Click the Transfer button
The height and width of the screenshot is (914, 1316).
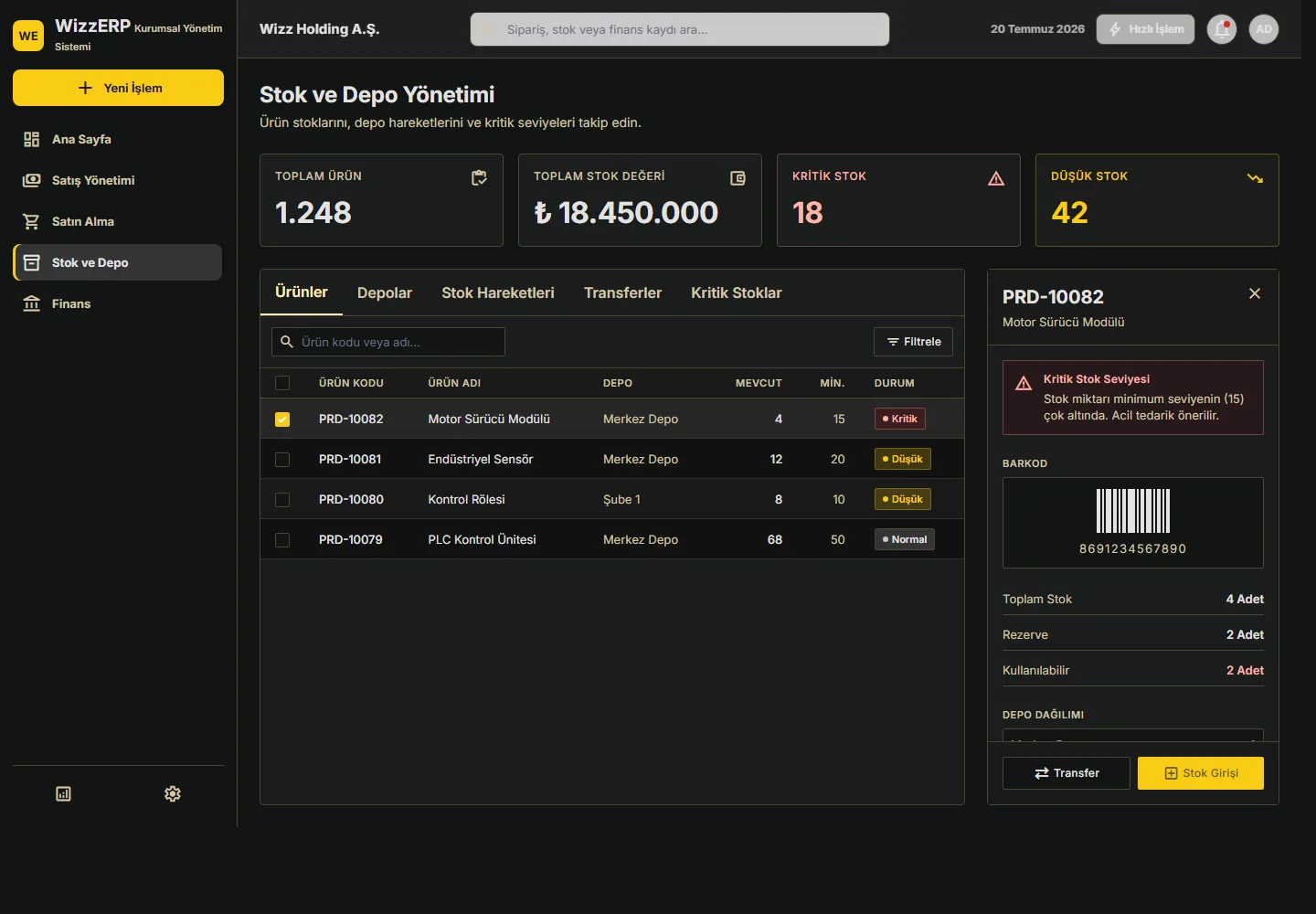point(1067,773)
